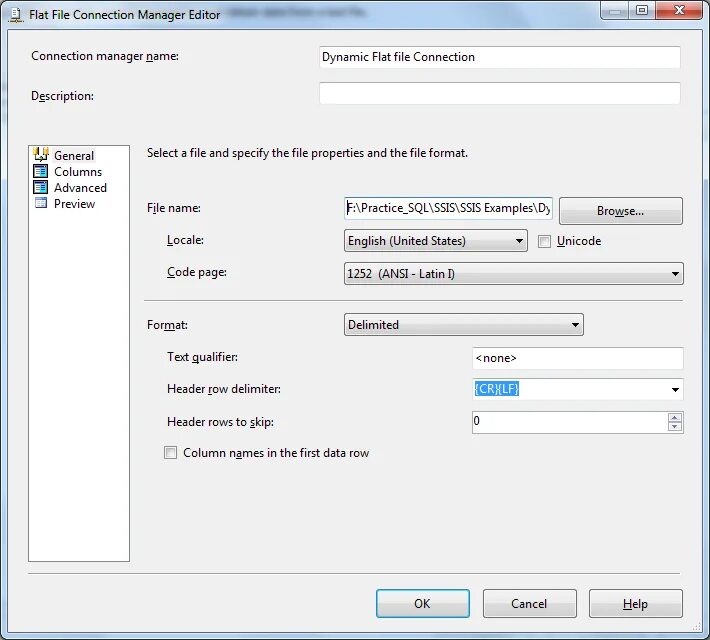This screenshot has height=640, width=710.
Task: Close the Flat File Connection Manager Editor
Action: coord(679,10)
